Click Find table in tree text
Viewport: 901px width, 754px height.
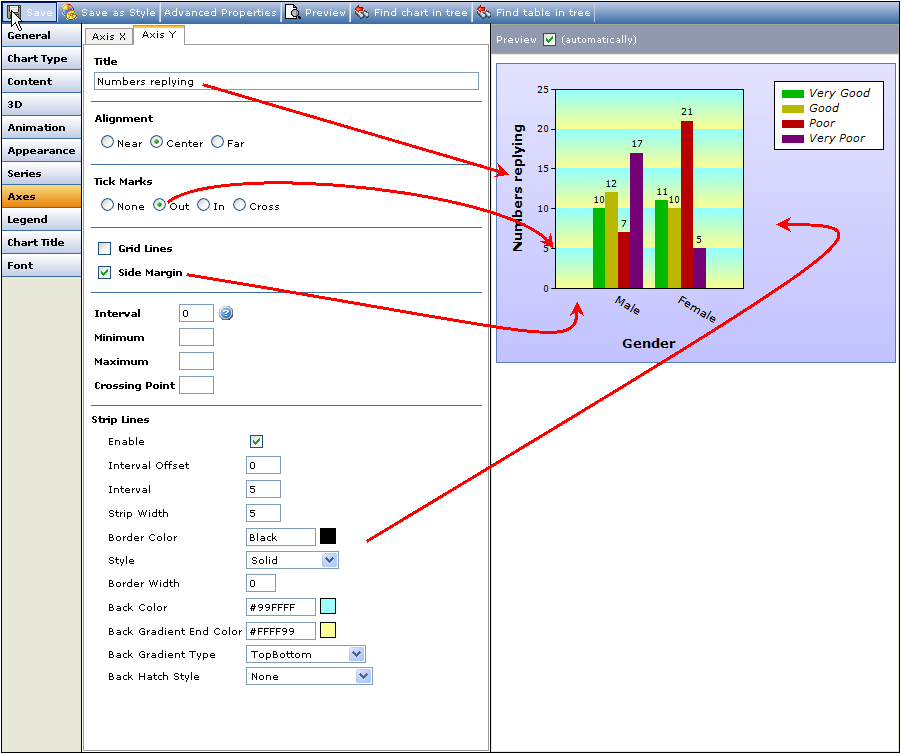tap(543, 12)
